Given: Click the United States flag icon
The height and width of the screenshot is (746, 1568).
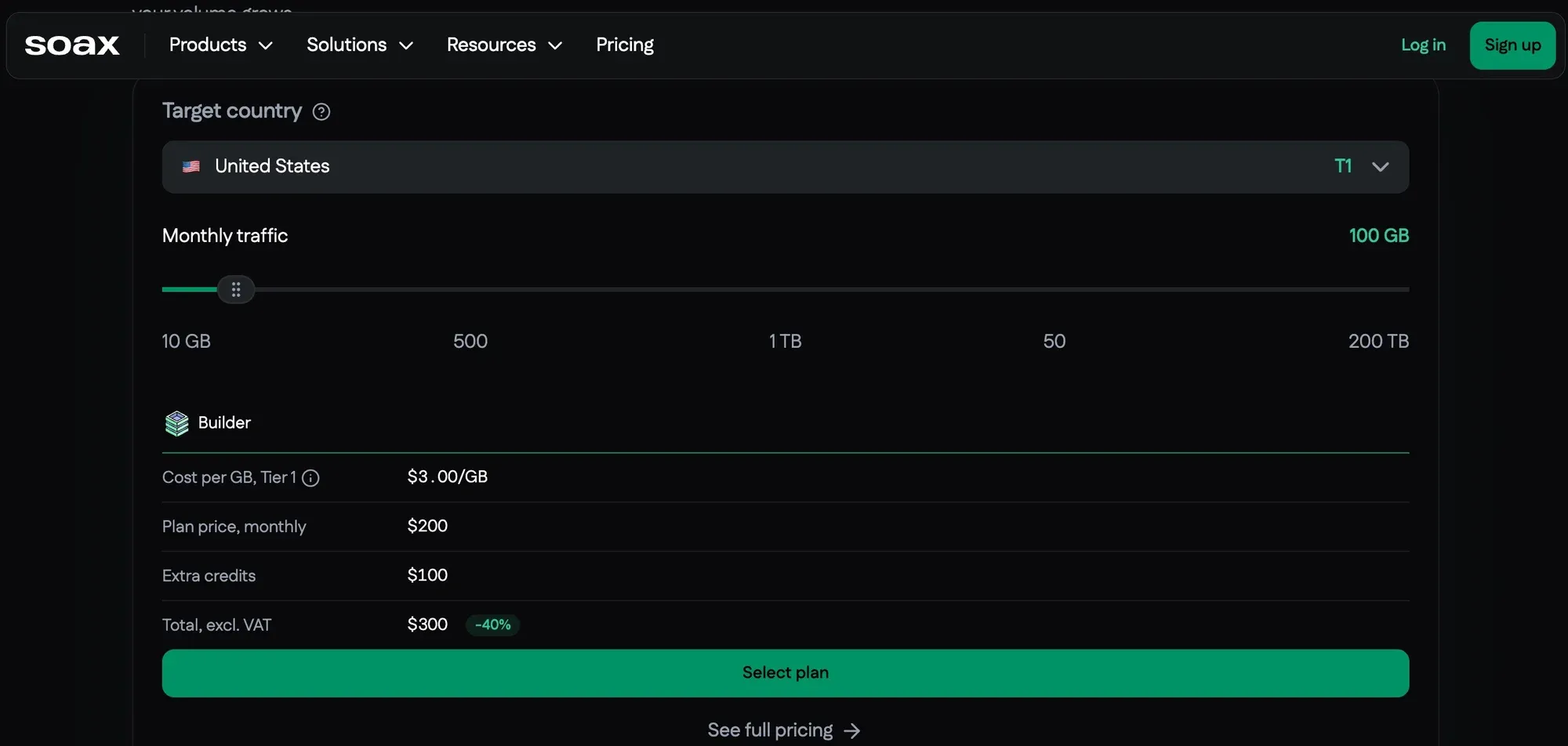Looking at the screenshot, I should click(x=191, y=167).
